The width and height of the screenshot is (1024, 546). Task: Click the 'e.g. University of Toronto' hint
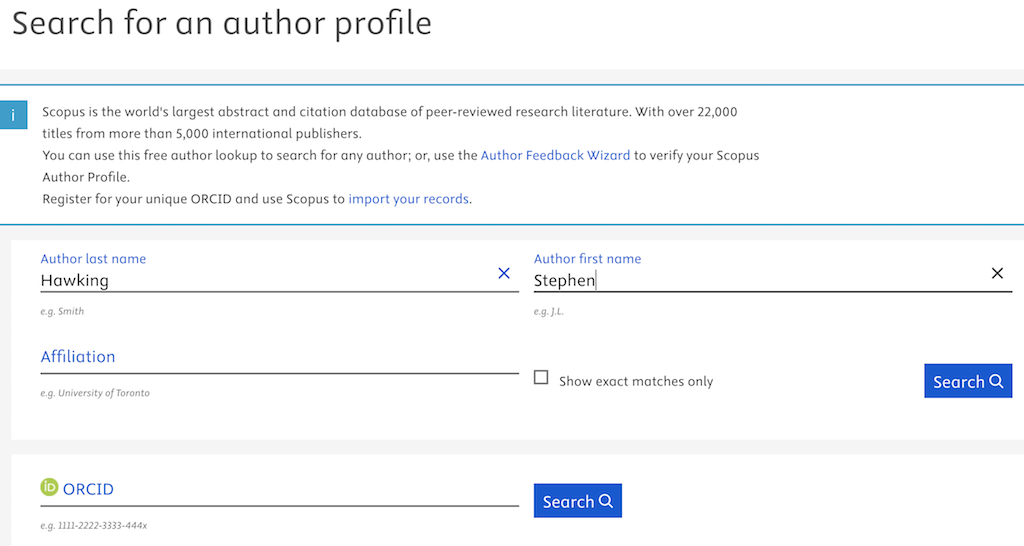click(x=95, y=393)
